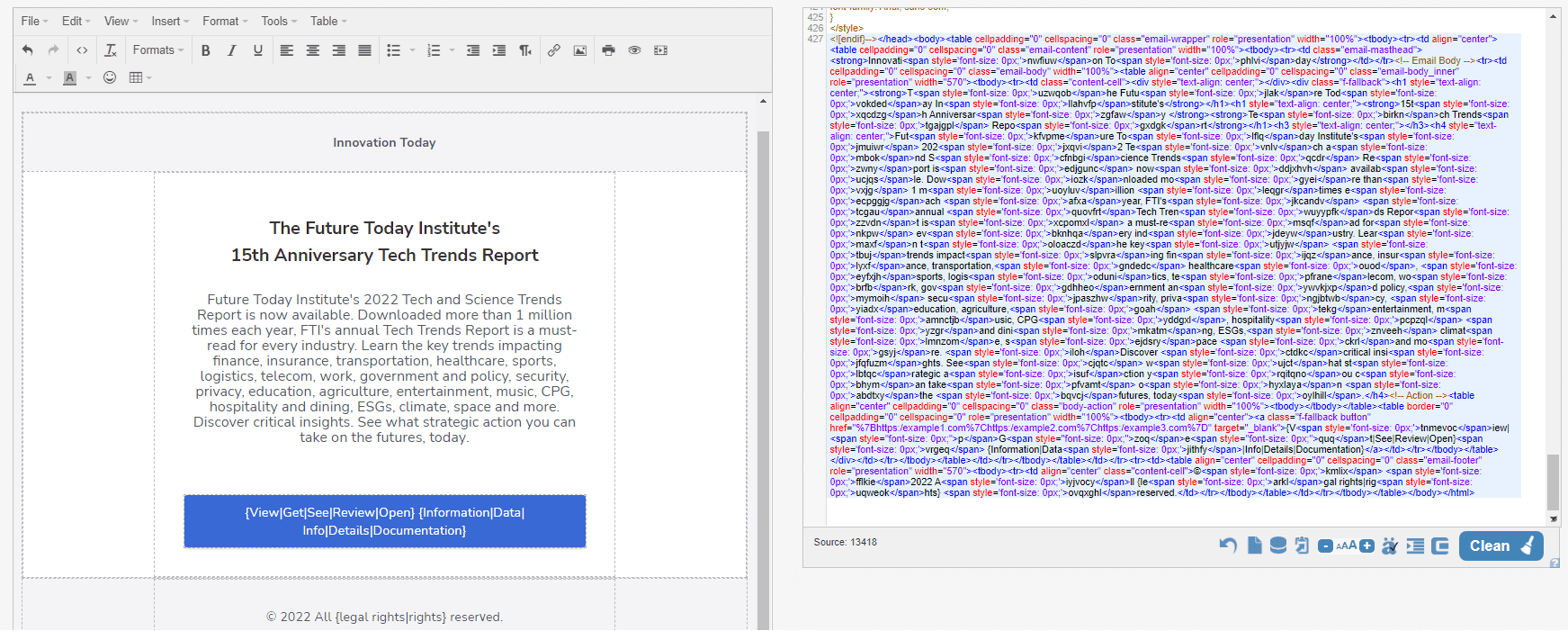Image resolution: width=1568 pixels, height=631 pixels.
Task: Click the new blank page icon
Action: [x=1254, y=545]
